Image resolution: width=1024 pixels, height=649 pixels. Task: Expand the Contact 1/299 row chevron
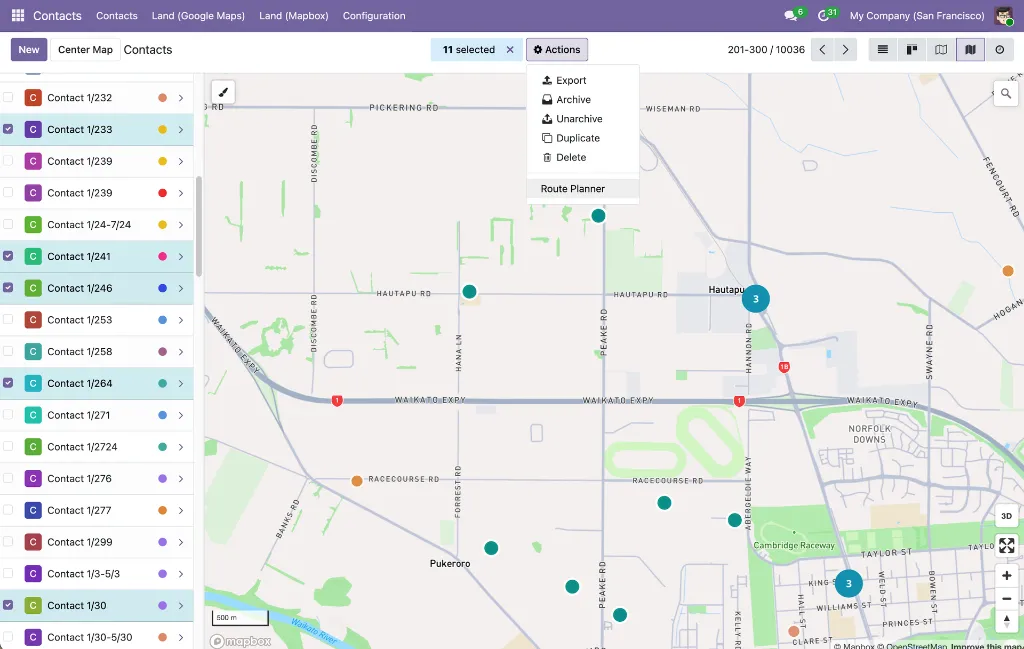[x=181, y=542]
